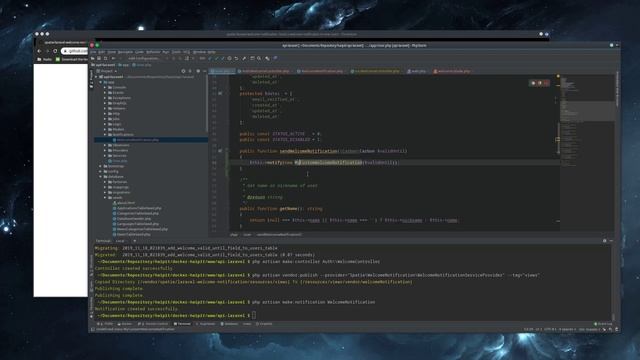Click the Locate file target icon in Project panel
Image resolution: width=640 pixels, height=360 pixels.
(183, 71)
